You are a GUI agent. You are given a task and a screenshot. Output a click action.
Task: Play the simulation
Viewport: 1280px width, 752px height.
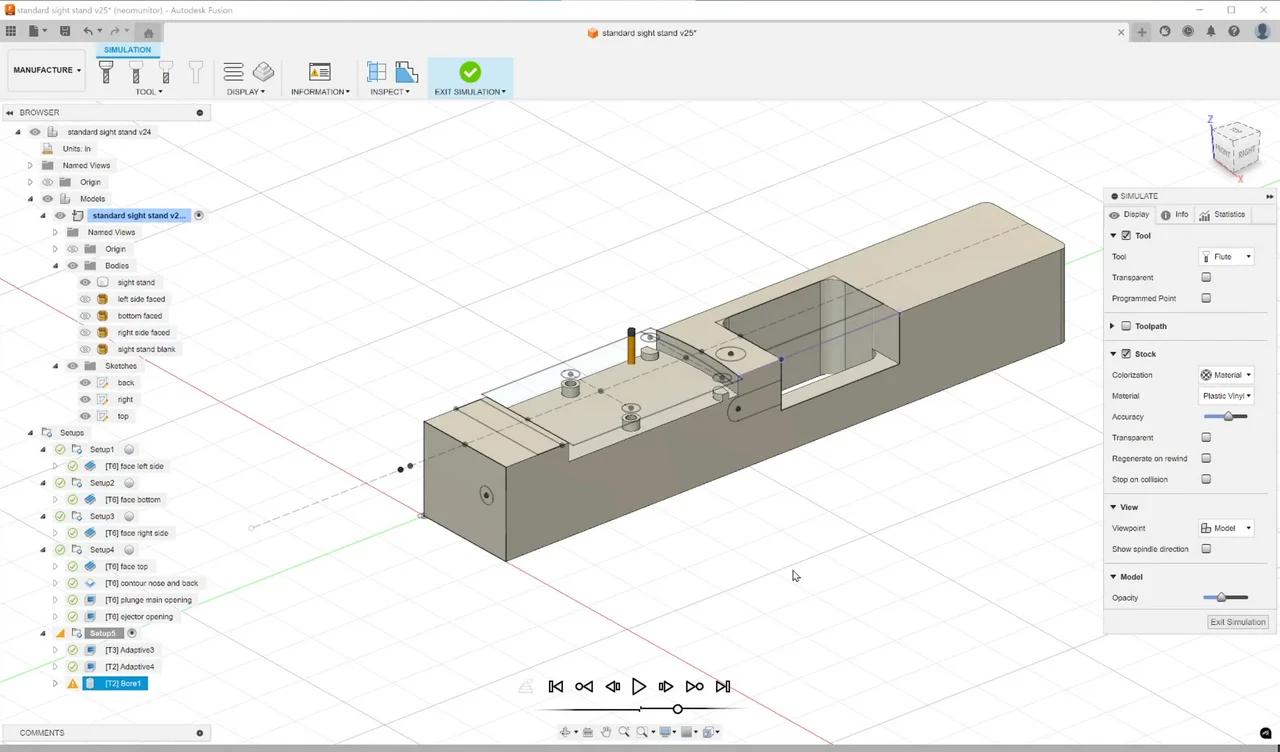coord(639,686)
